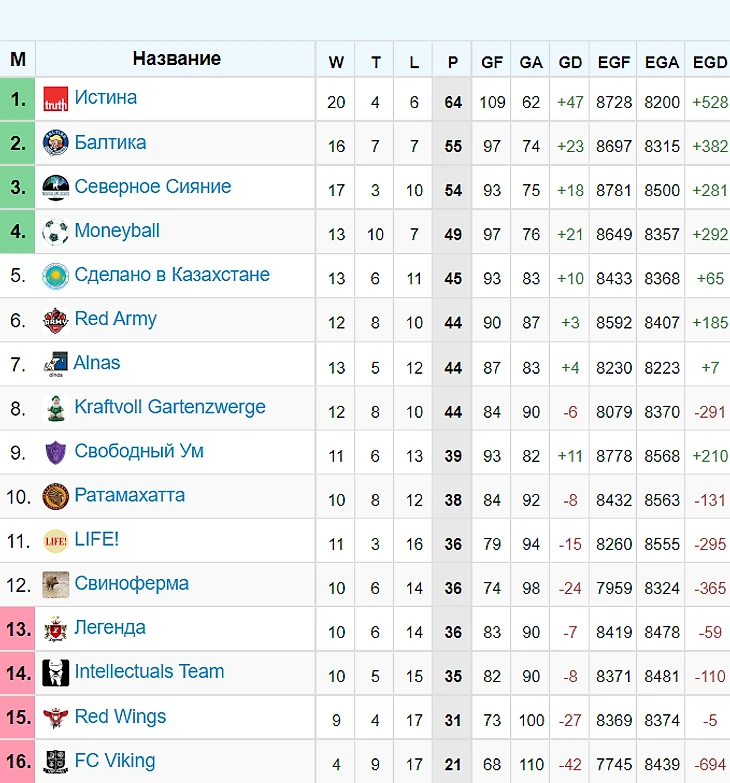Click the purple shield icon of Свободный Ум
This screenshot has width=730, height=783.
pyautogui.click(x=55, y=452)
